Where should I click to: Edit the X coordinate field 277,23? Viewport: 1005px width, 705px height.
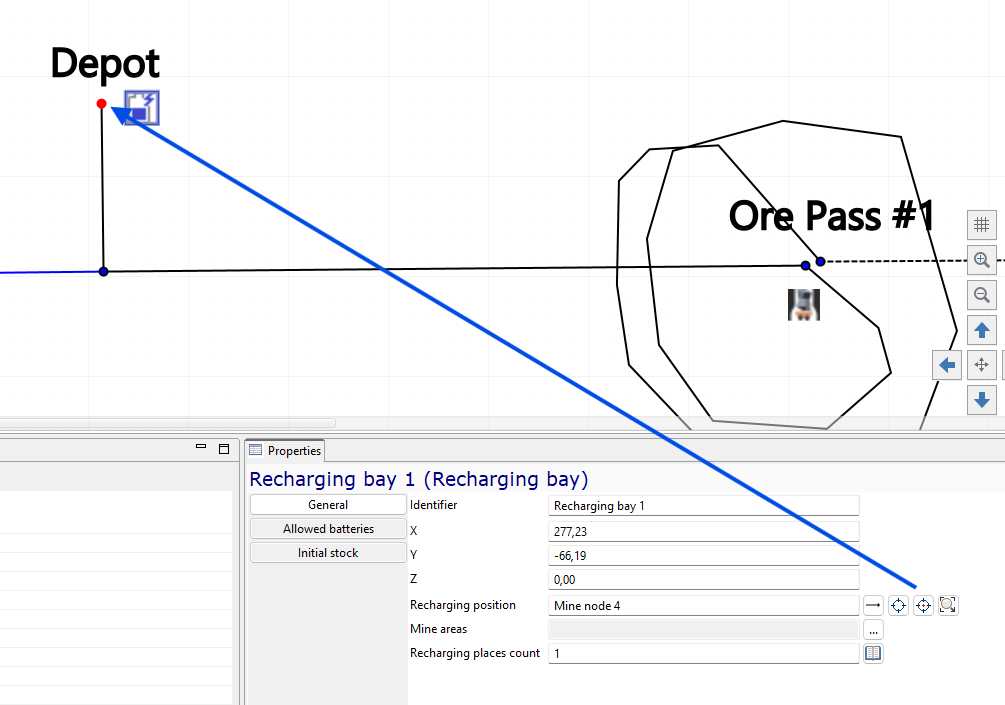point(704,531)
